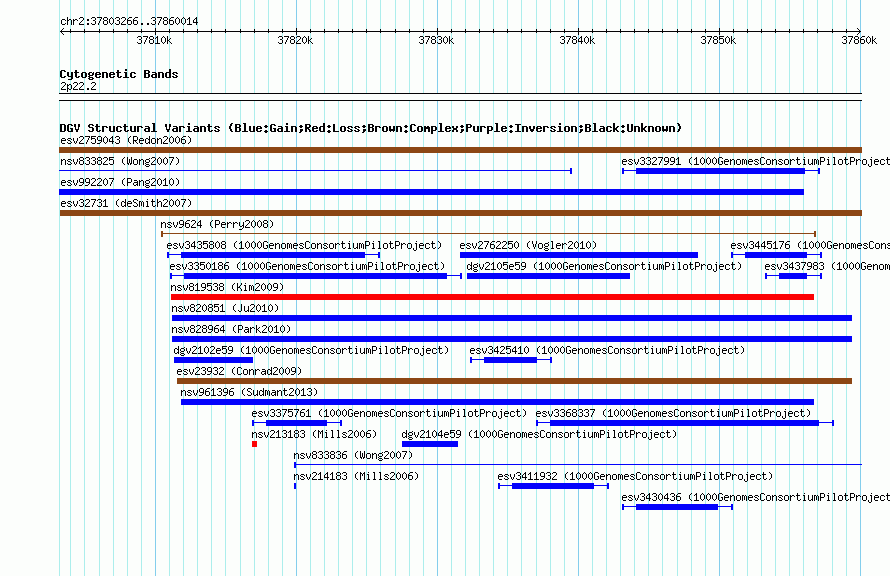Viewport: 890px width, 576px height.
Task: Select the brown esv32731 complex bar
Action: click(x=460, y=213)
